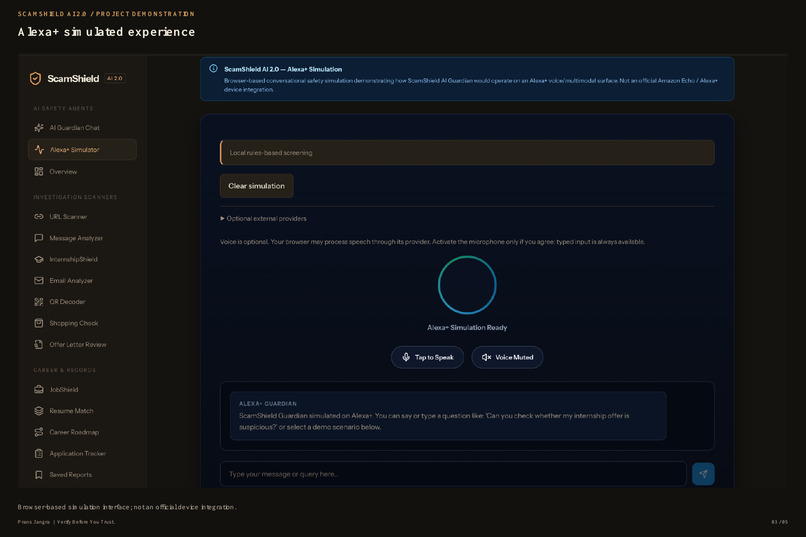This screenshot has height=537, width=806.
Task: Open the Email Analyzer label
Action: click(71, 281)
